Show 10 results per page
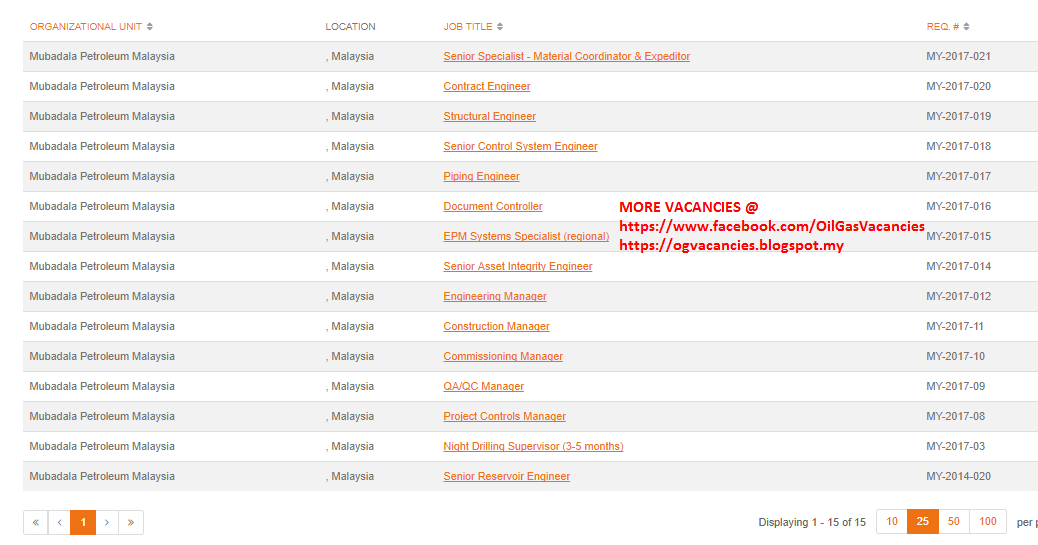1038x545 pixels. point(892,522)
